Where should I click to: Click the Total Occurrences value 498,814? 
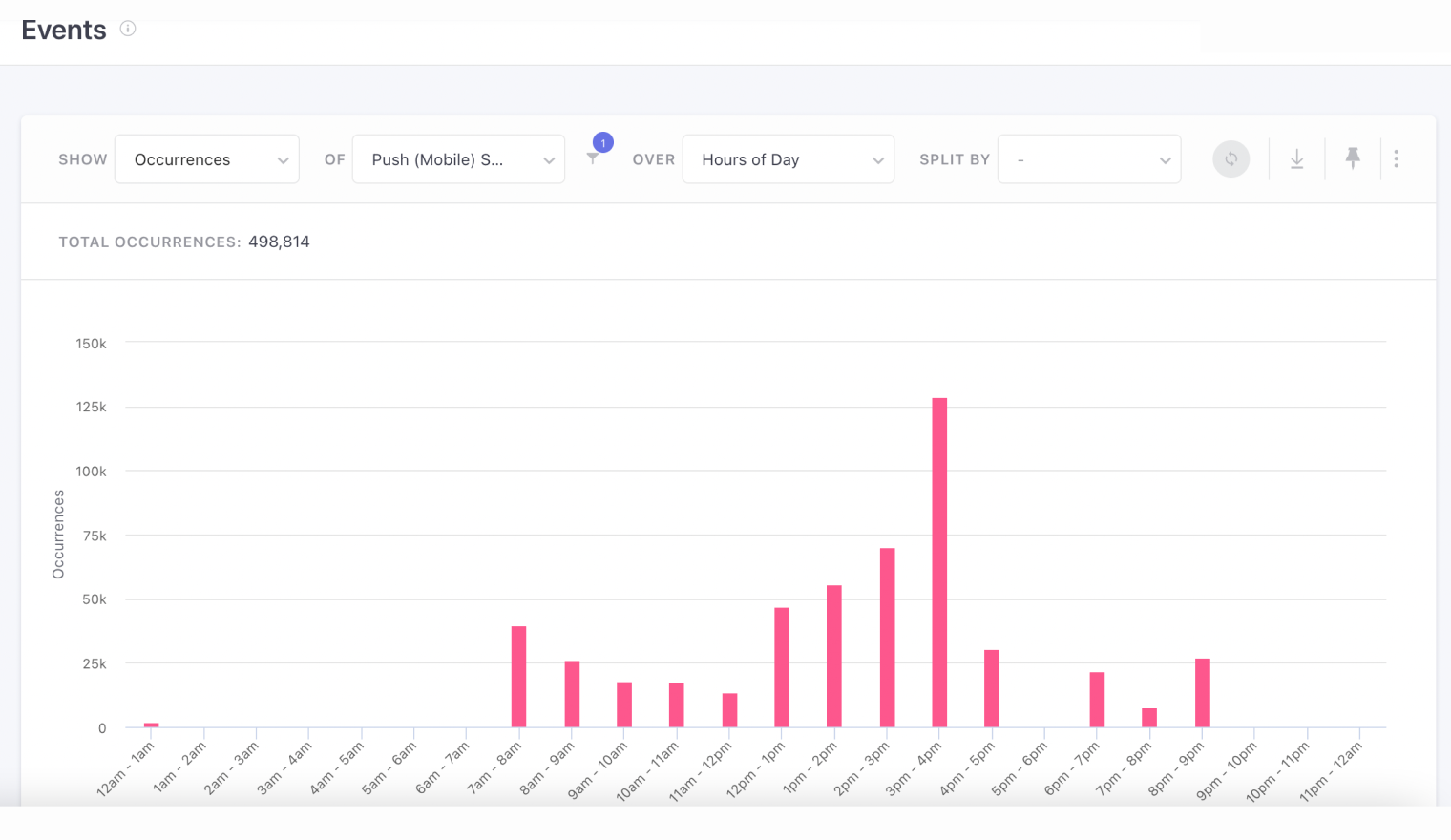pyautogui.click(x=279, y=241)
